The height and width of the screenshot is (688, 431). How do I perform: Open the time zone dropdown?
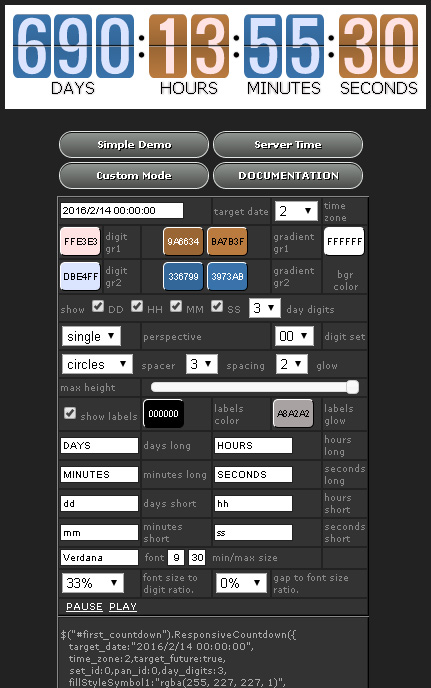click(296, 211)
